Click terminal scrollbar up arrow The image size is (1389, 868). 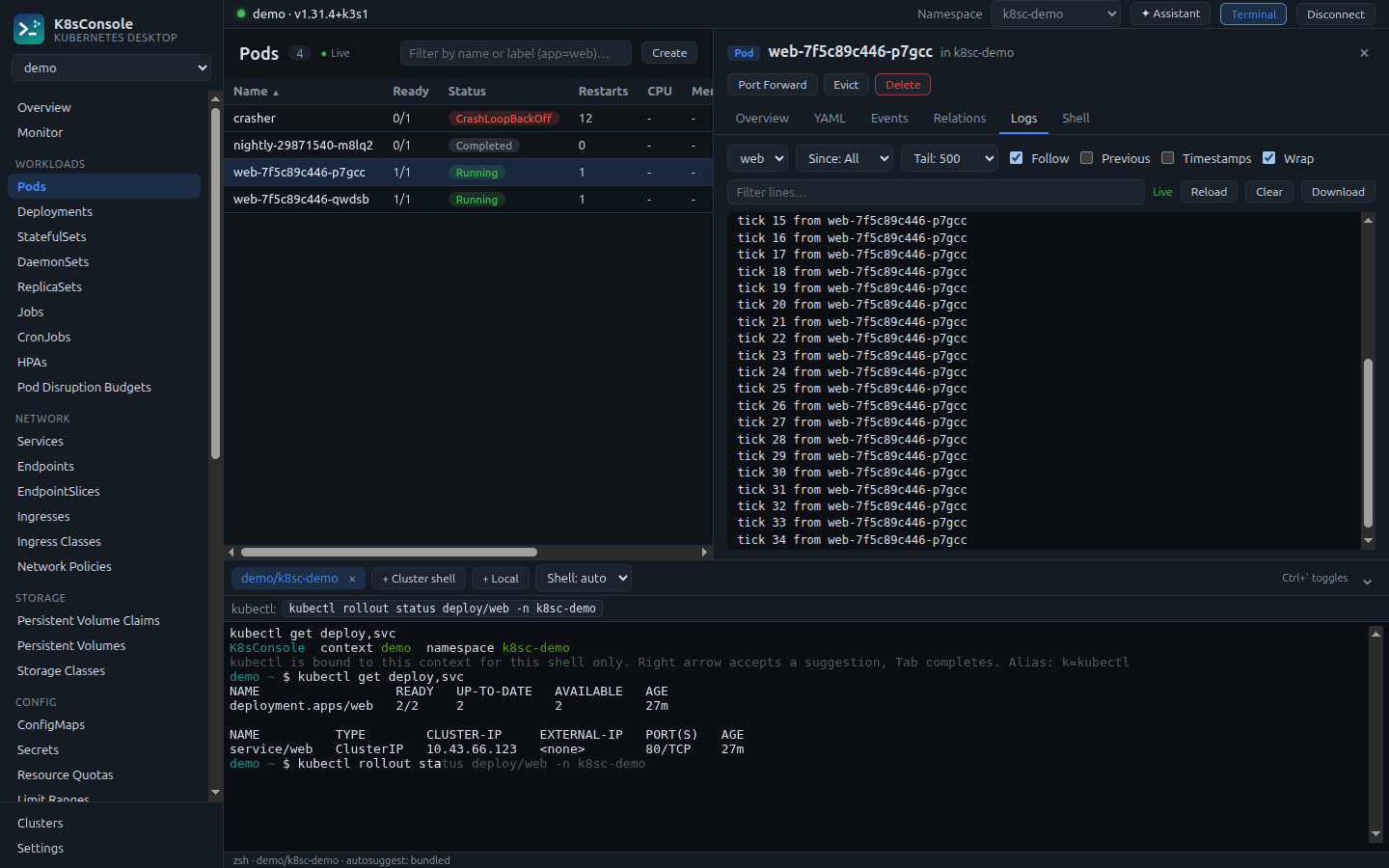1375,634
